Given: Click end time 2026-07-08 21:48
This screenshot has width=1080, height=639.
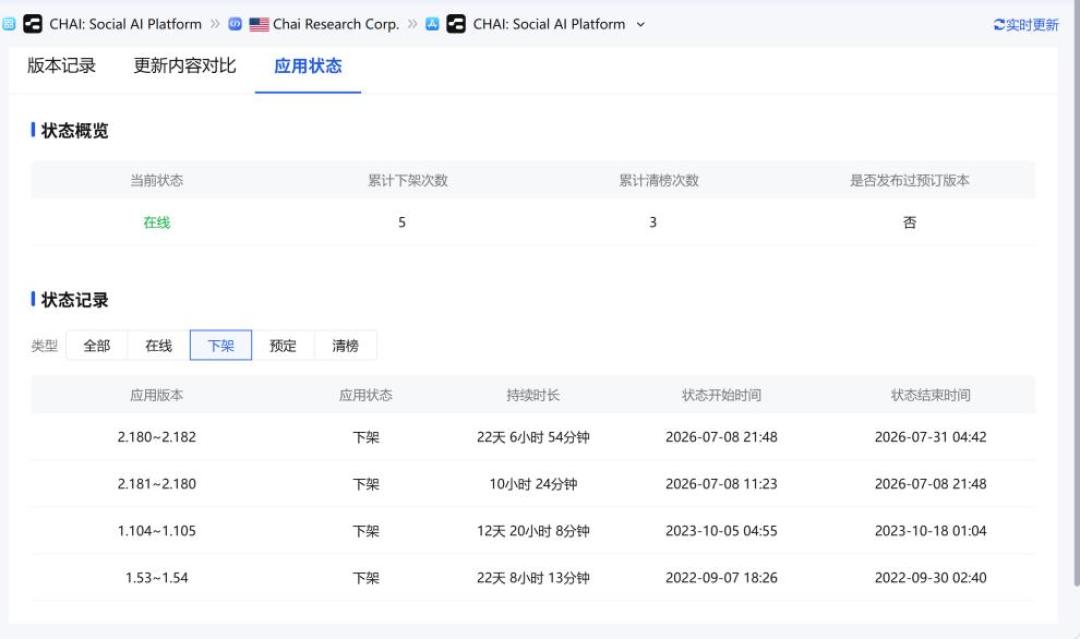Looking at the screenshot, I should (931, 484).
